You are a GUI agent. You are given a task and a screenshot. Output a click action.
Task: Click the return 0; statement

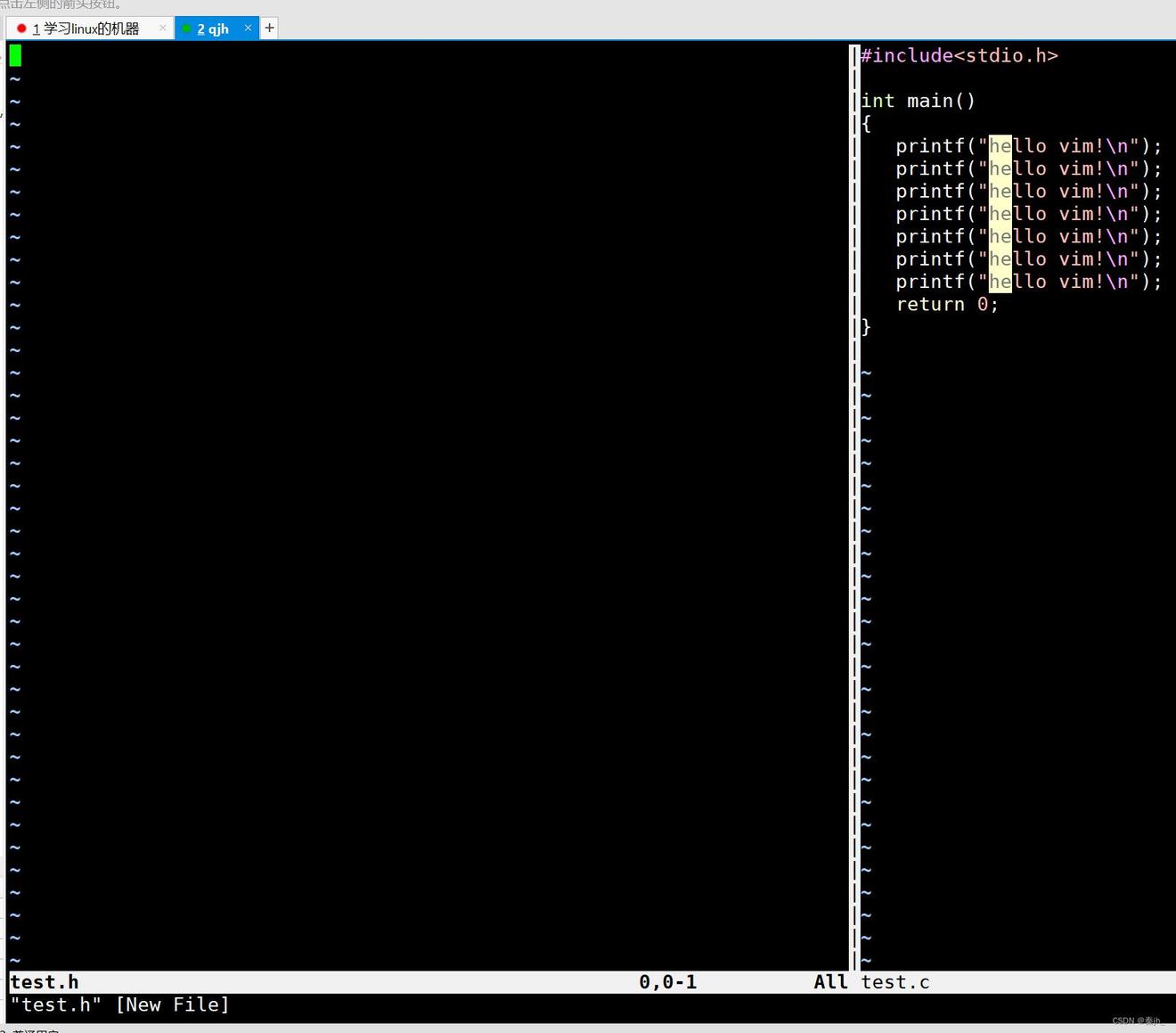click(946, 305)
